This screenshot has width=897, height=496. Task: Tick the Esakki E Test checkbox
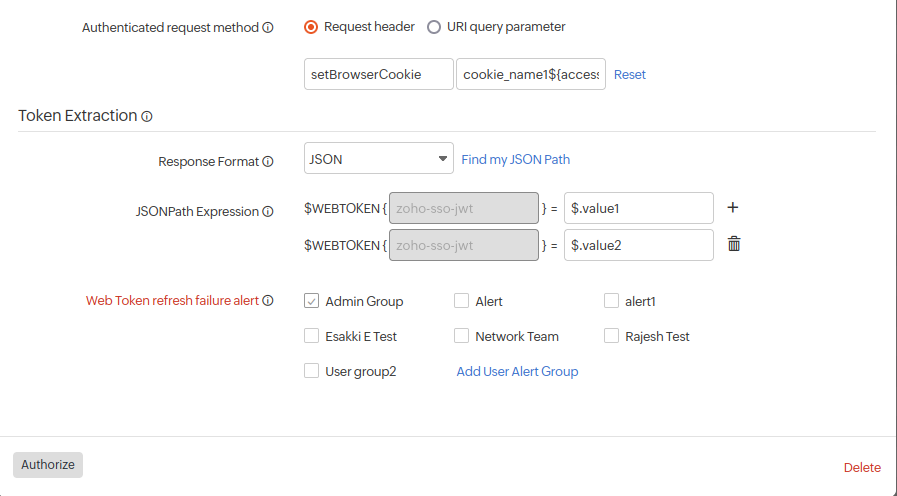(x=311, y=336)
